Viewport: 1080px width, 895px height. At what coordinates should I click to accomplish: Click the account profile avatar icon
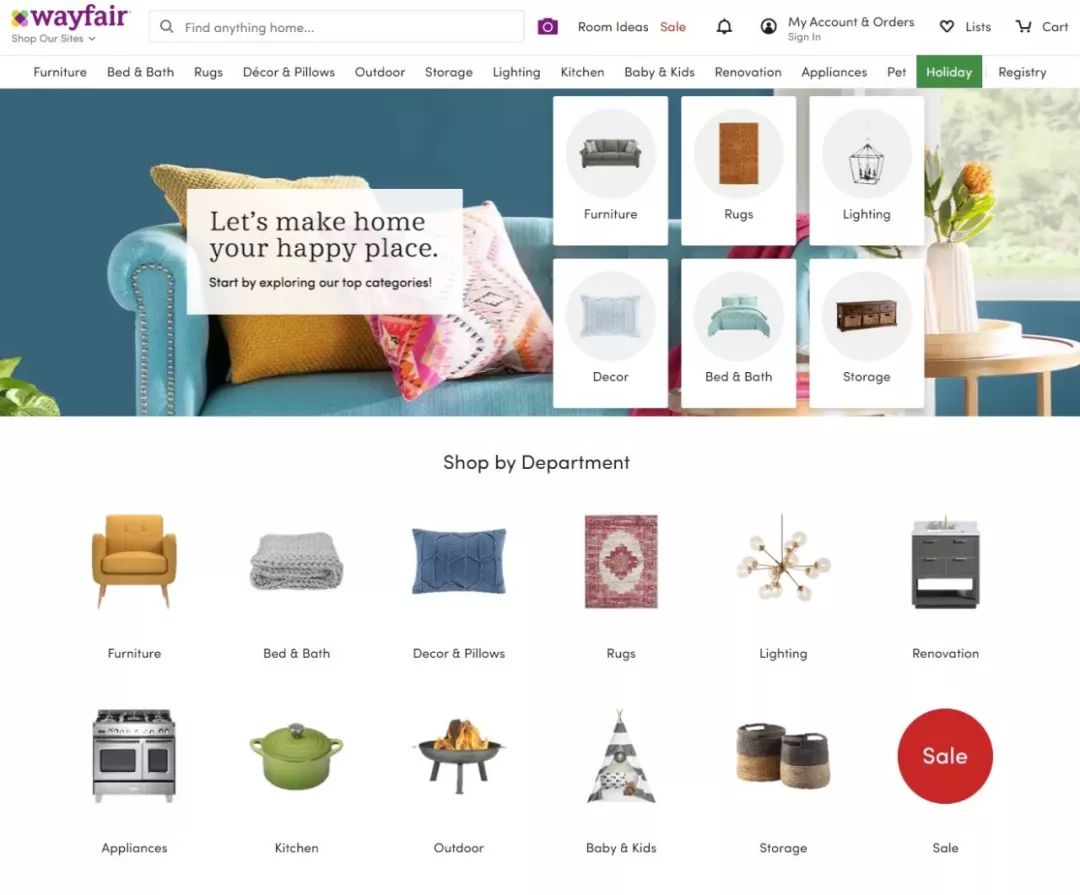click(768, 27)
